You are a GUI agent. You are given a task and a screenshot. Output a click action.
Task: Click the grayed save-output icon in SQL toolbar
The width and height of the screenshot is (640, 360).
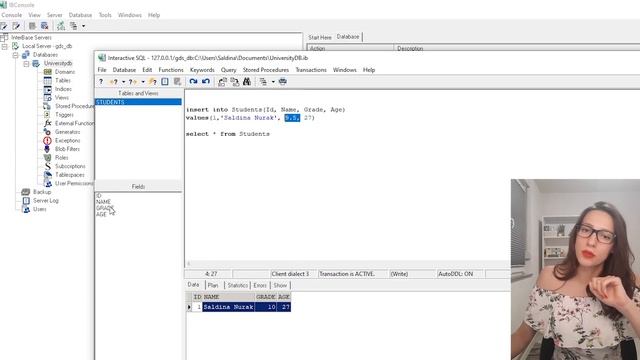coord(177,82)
